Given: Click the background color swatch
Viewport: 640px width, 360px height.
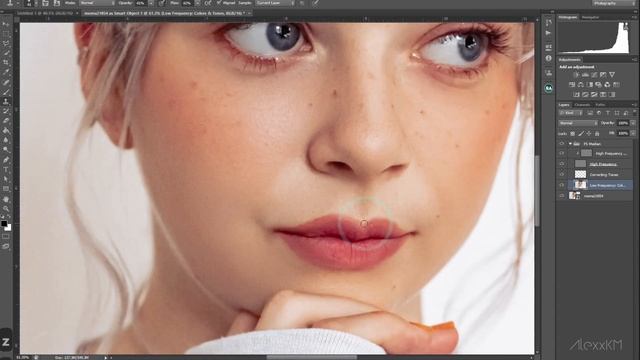Looking at the screenshot, I should pos(8,228).
